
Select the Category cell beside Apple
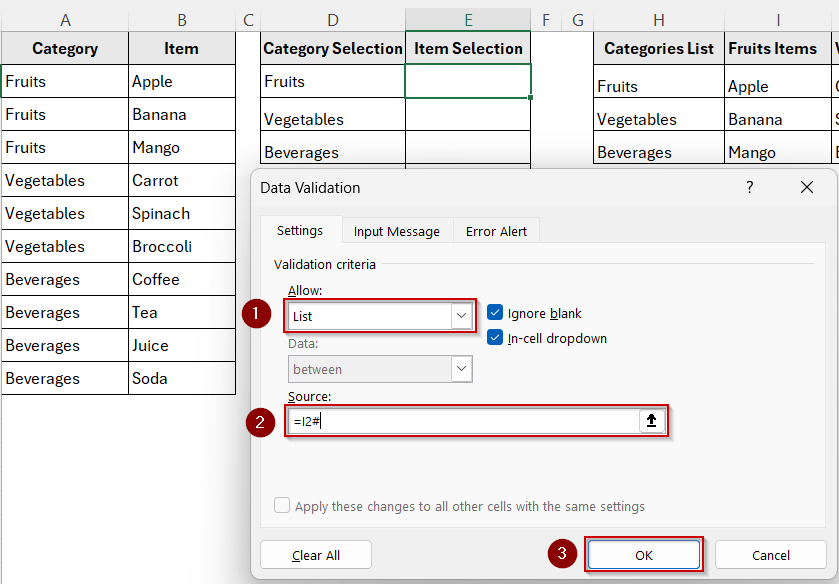[x=65, y=81]
